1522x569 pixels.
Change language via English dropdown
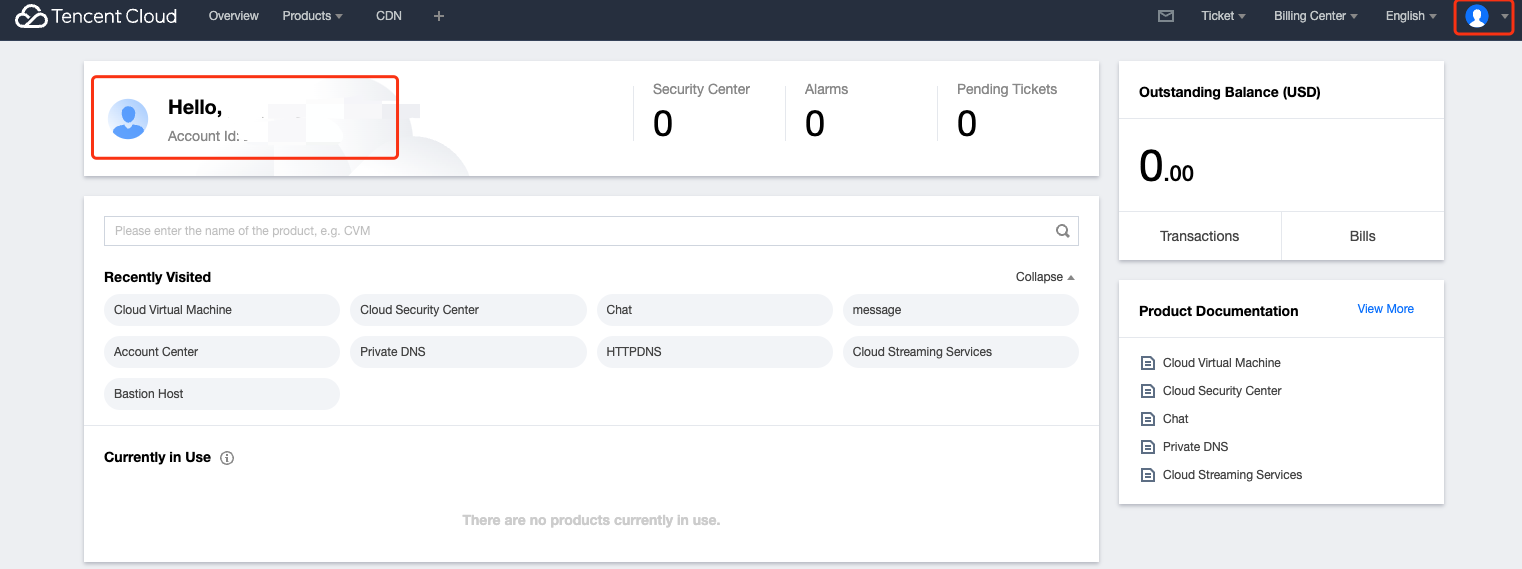[x=1410, y=16]
